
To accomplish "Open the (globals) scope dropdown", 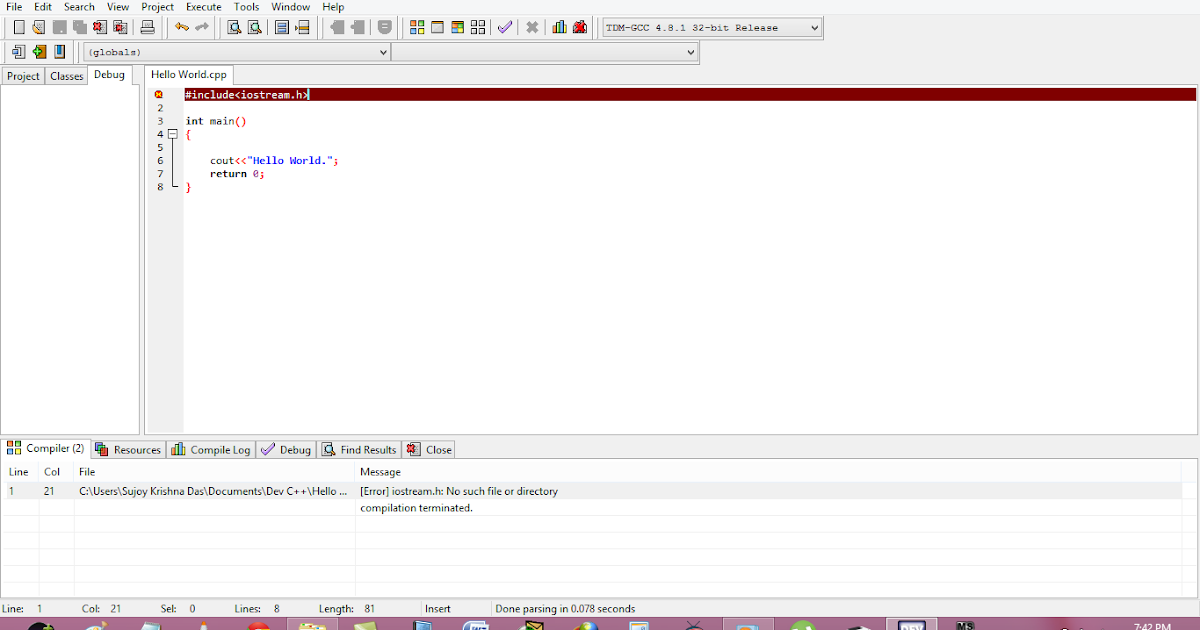I will pyautogui.click(x=236, y=52).
